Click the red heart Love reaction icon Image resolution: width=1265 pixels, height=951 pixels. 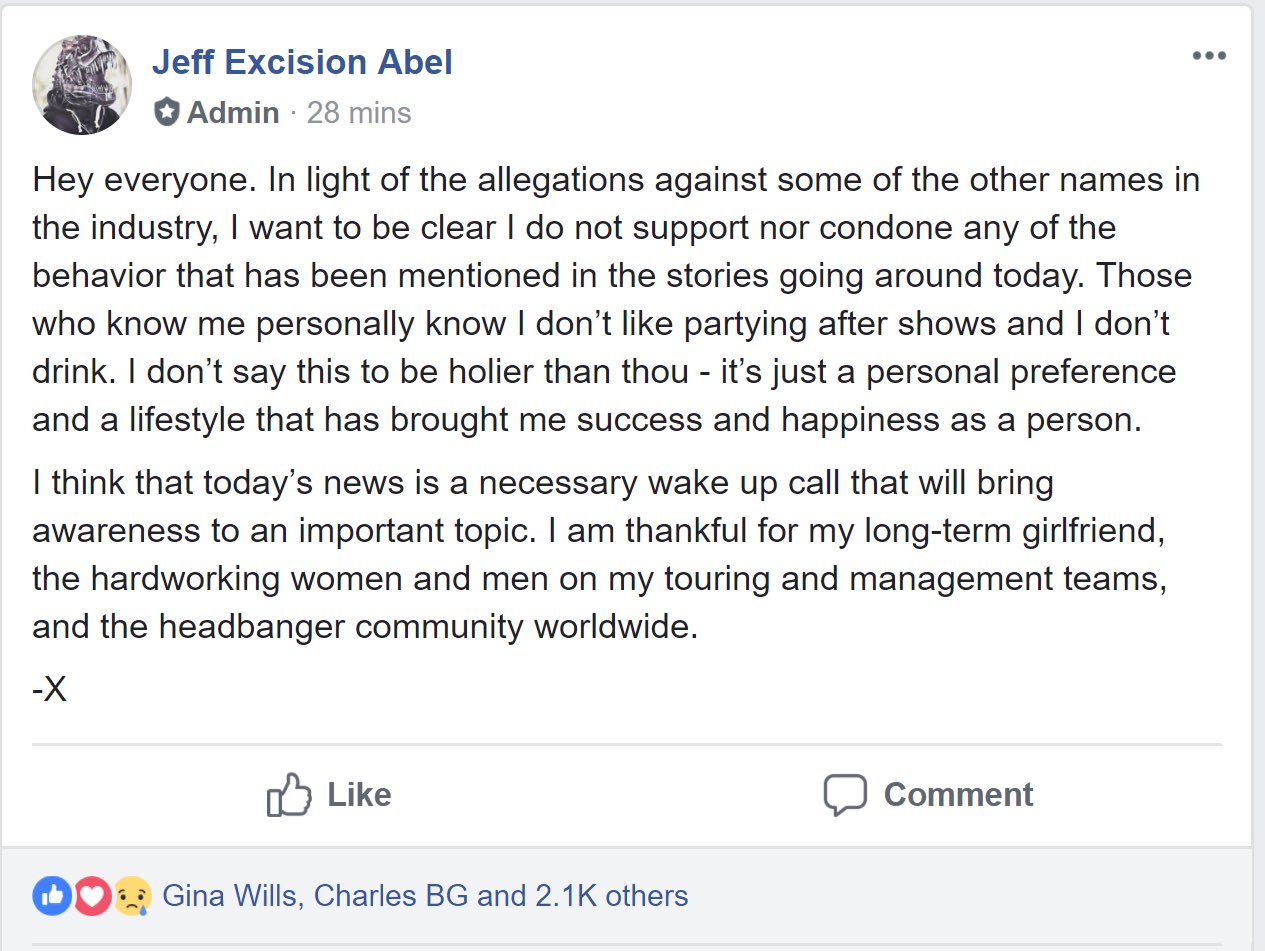92,896
